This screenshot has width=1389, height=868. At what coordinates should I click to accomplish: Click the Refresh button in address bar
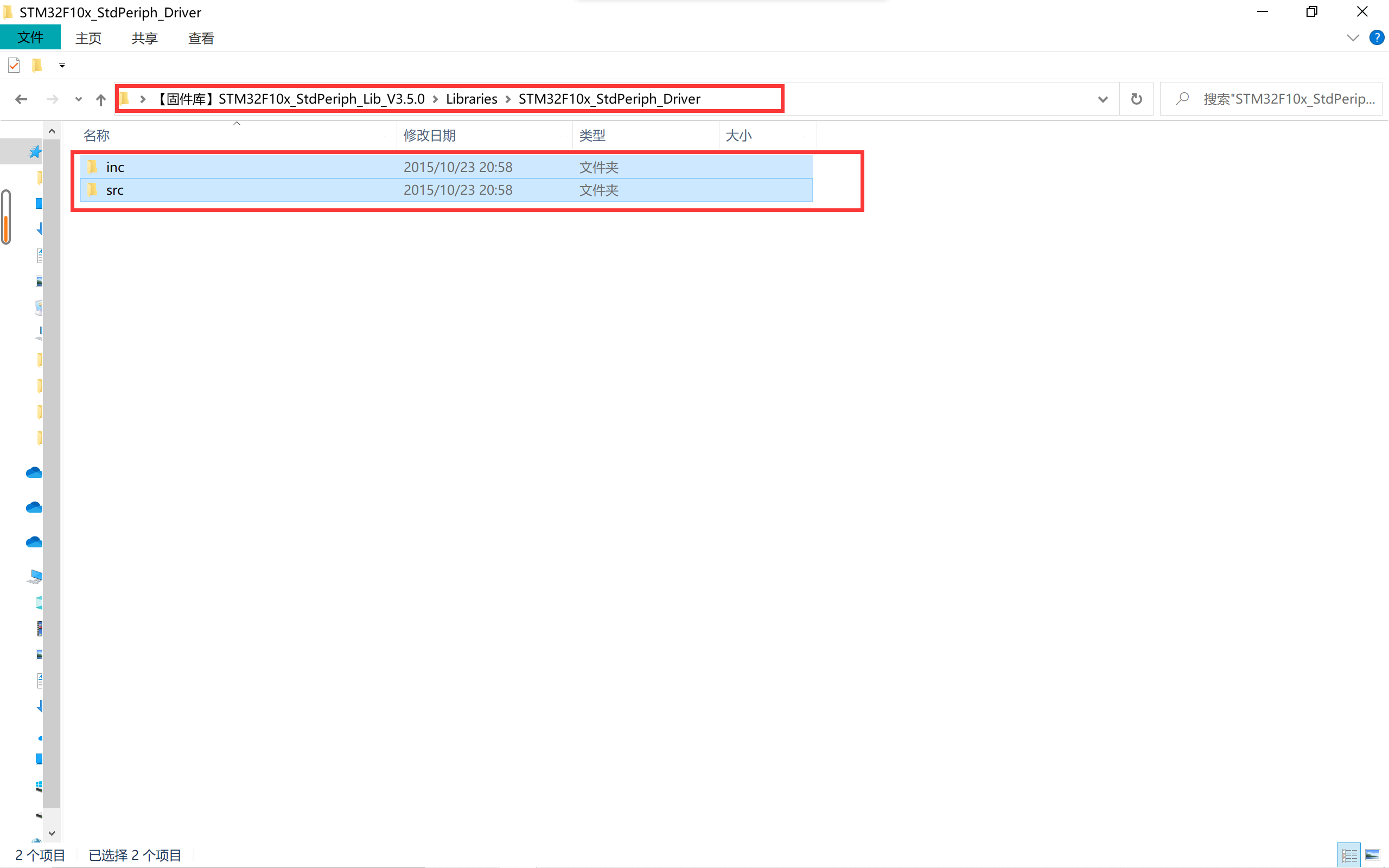[x=1136, y=99]
